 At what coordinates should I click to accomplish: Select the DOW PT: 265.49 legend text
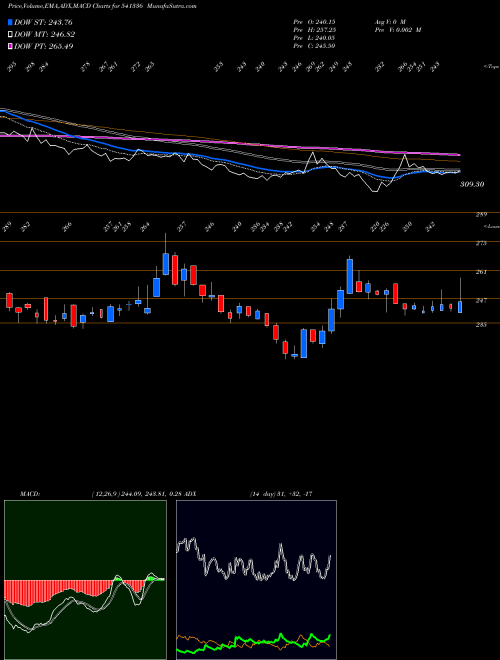tap(44, 46)
